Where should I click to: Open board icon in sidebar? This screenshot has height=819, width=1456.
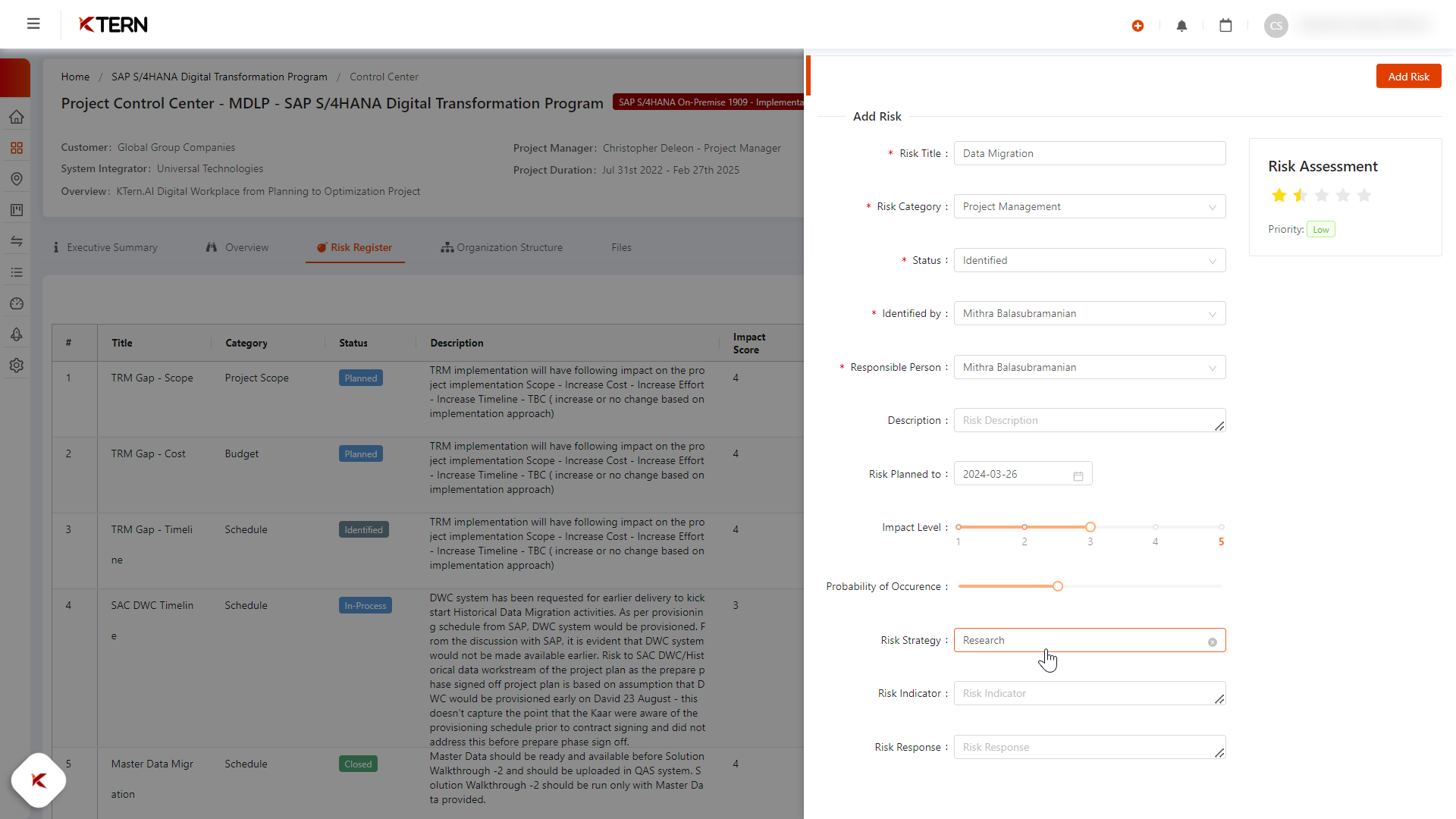click(17, 210)
